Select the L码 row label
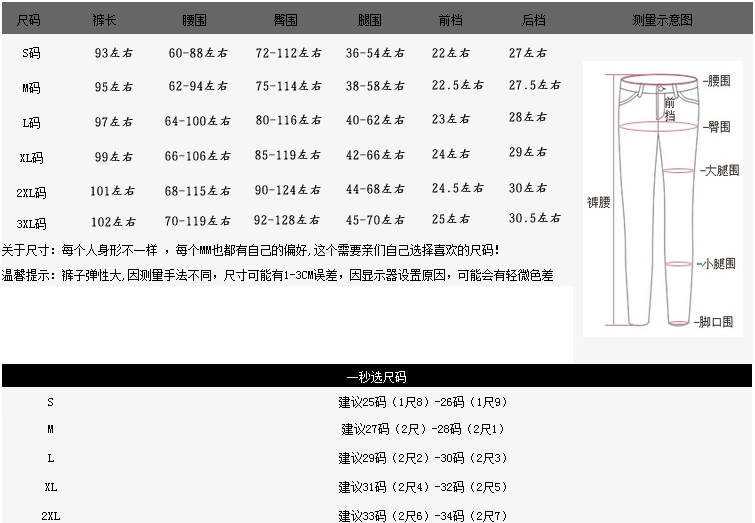The width and height of the screenshot is (755, 523). pyautogui.click(x=31, y=123)
